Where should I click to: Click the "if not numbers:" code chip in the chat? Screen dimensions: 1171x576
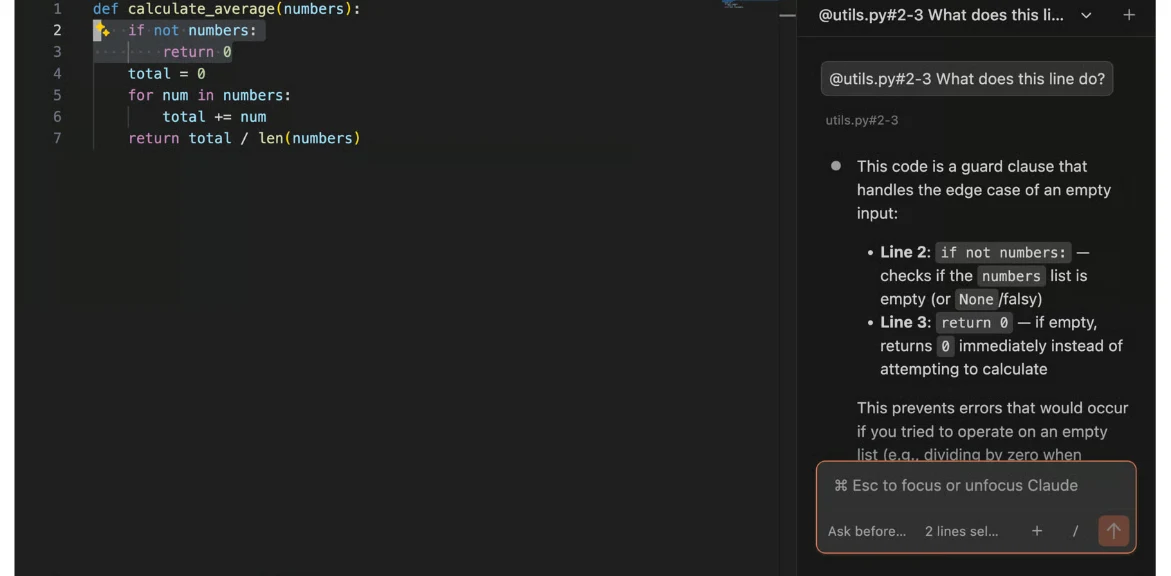pos(1004,253)
